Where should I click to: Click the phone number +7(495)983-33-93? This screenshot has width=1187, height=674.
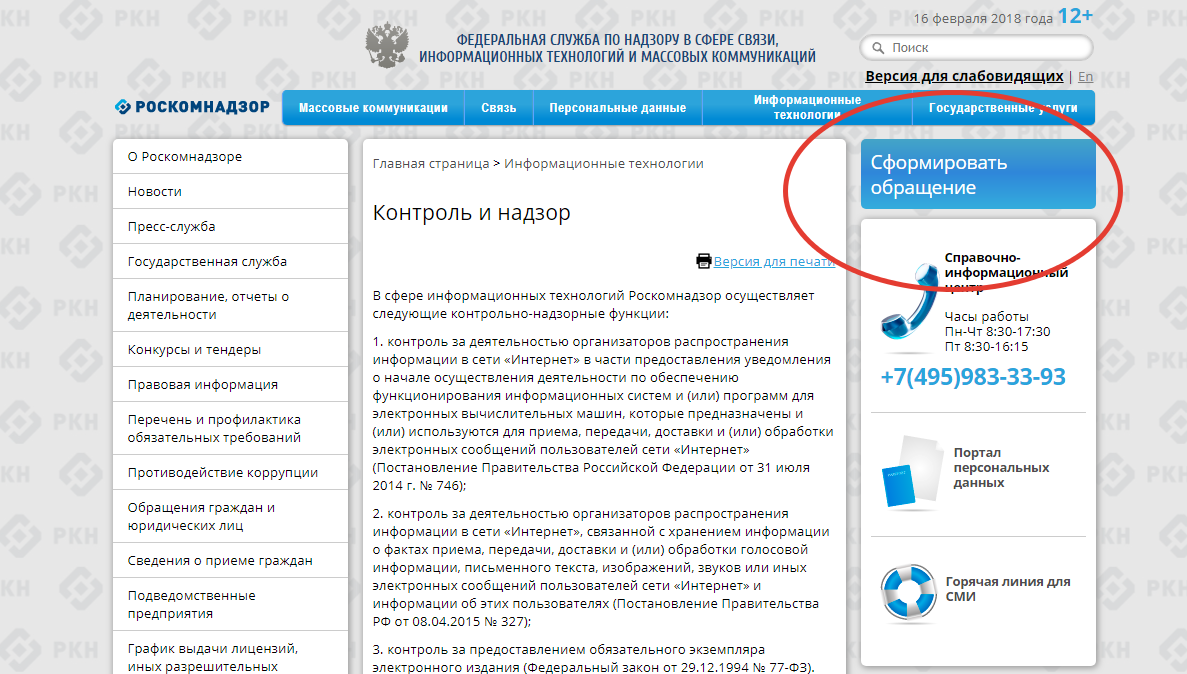tap(973, 376)
